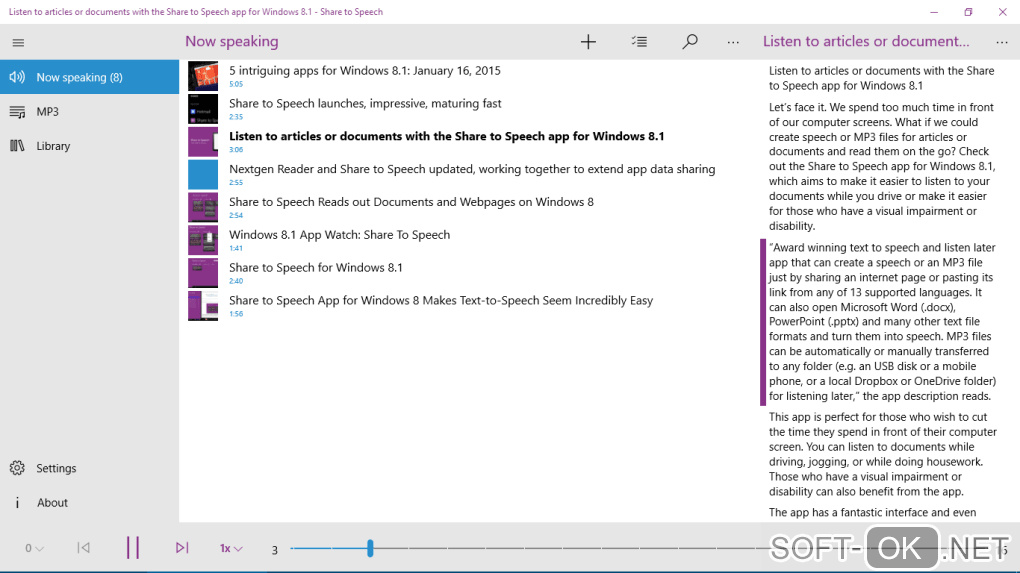This screenshot has width=1020, height=573.
Task: Click the 'Listen to articles or document...' pane title
Action: click(866, 42)
